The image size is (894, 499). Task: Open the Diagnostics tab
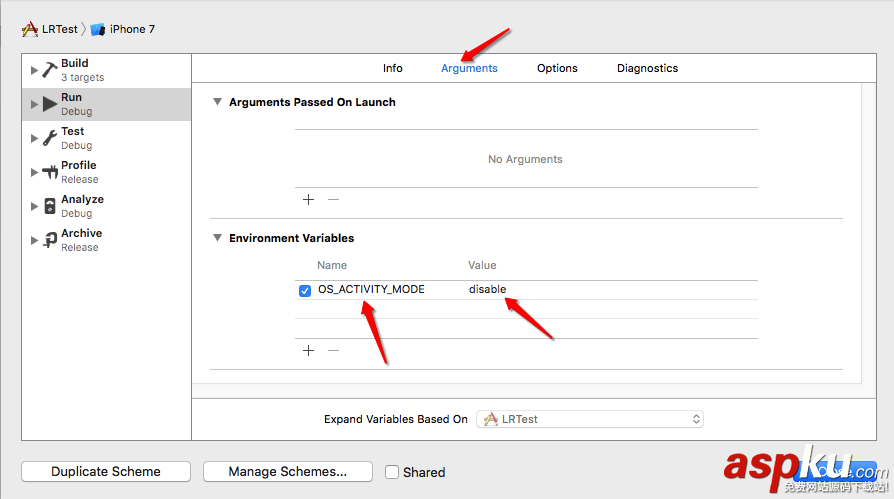pyautogui.click(x=647, y=68)
